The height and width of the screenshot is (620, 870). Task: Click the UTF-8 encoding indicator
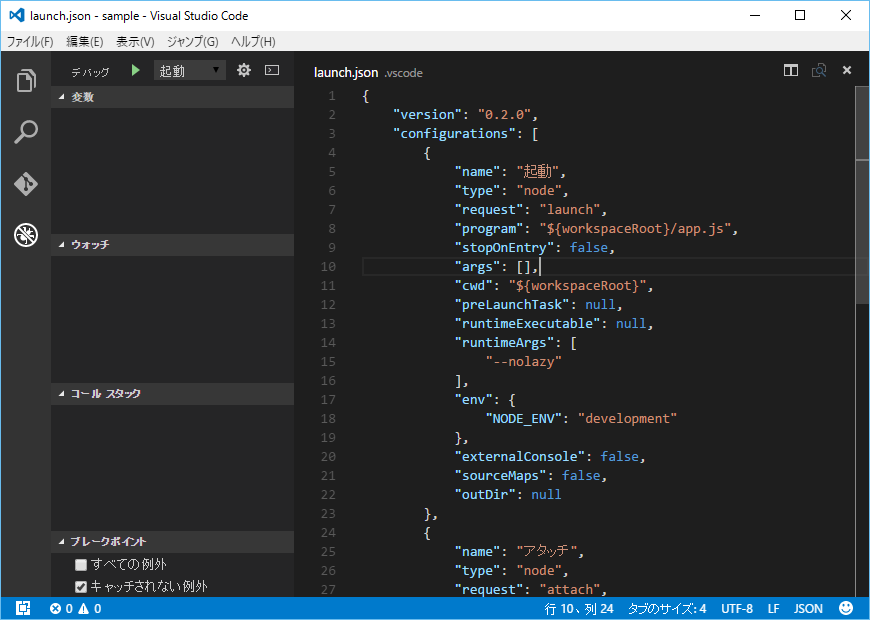[x=736, y=608]
